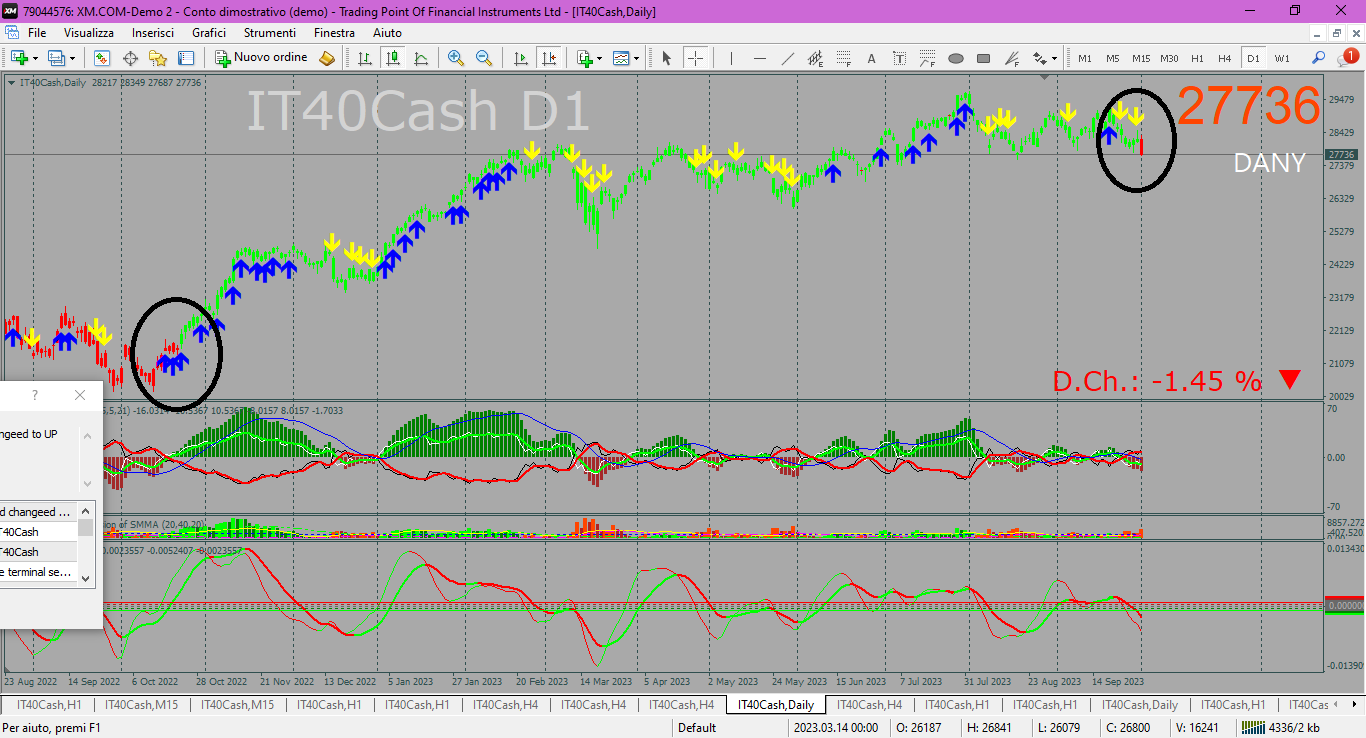Screen dimensions: 1366x738
Task: Open the Aiuto menu
Action: pyautogui.click(x=387, y=32)
